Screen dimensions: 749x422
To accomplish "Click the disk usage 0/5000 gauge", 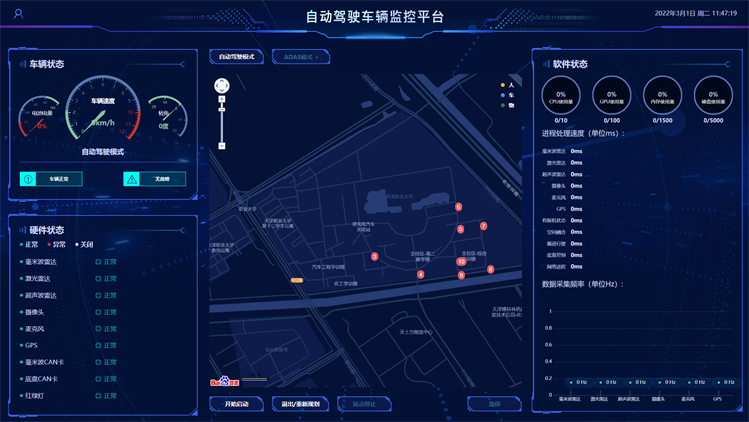I will point(713,96).
